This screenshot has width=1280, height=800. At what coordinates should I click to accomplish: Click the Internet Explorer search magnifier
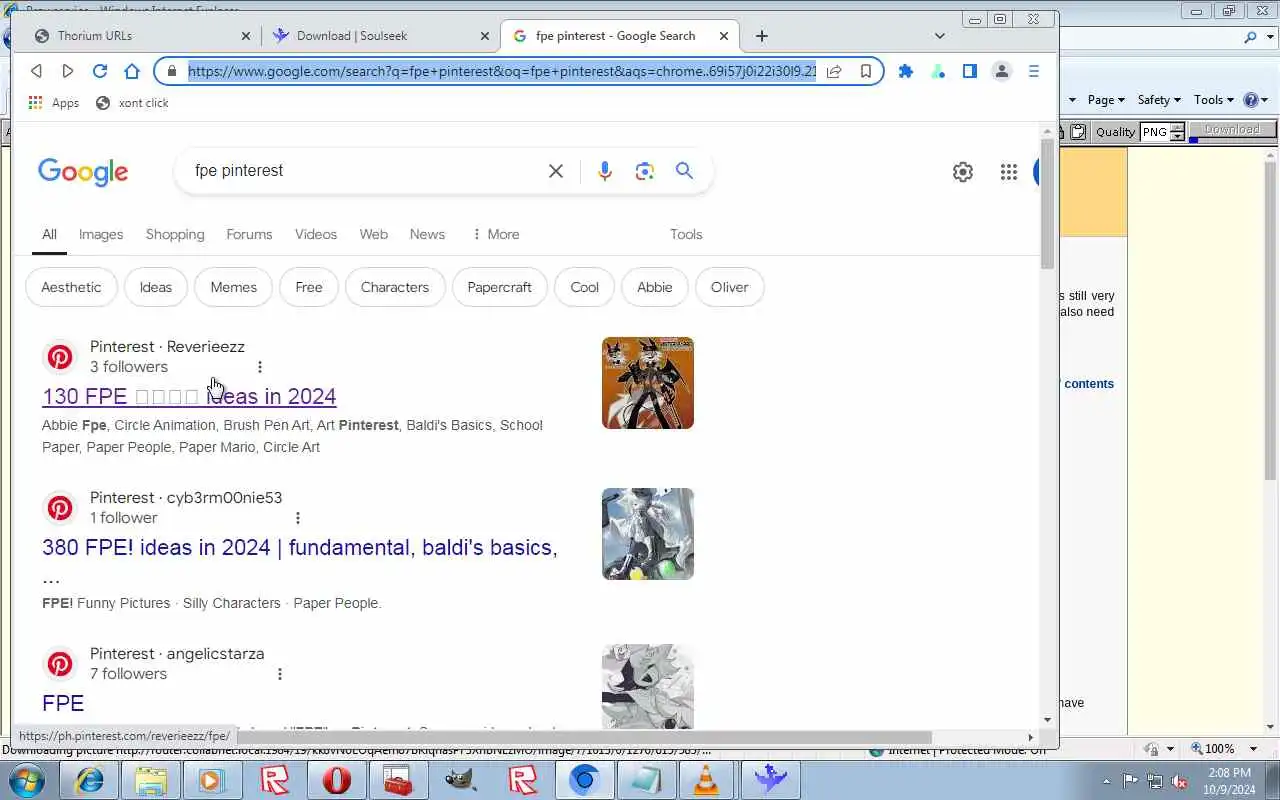click(x=1250, y=37)
